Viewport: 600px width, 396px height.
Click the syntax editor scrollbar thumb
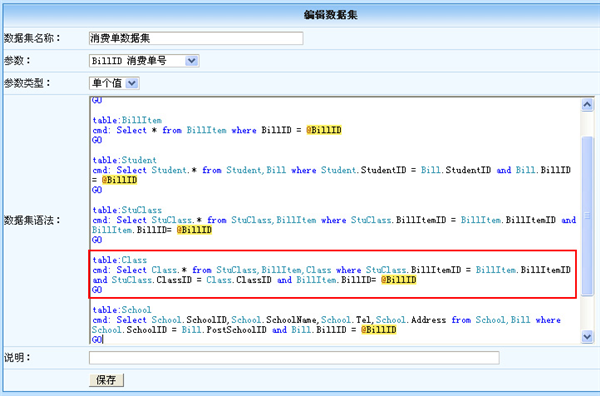click(x=587, y=215)
